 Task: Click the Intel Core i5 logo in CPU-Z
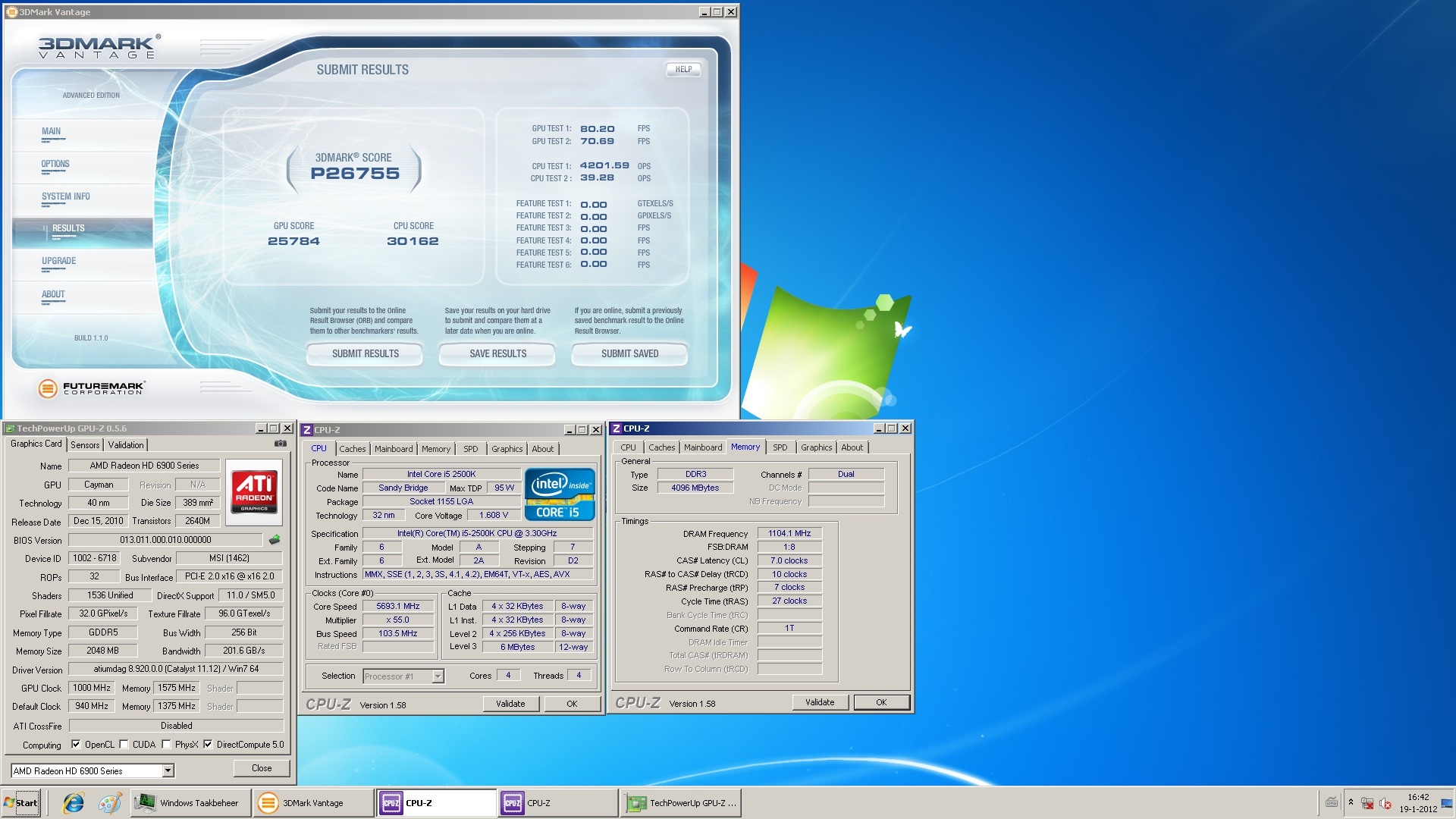tap(560, 494)
